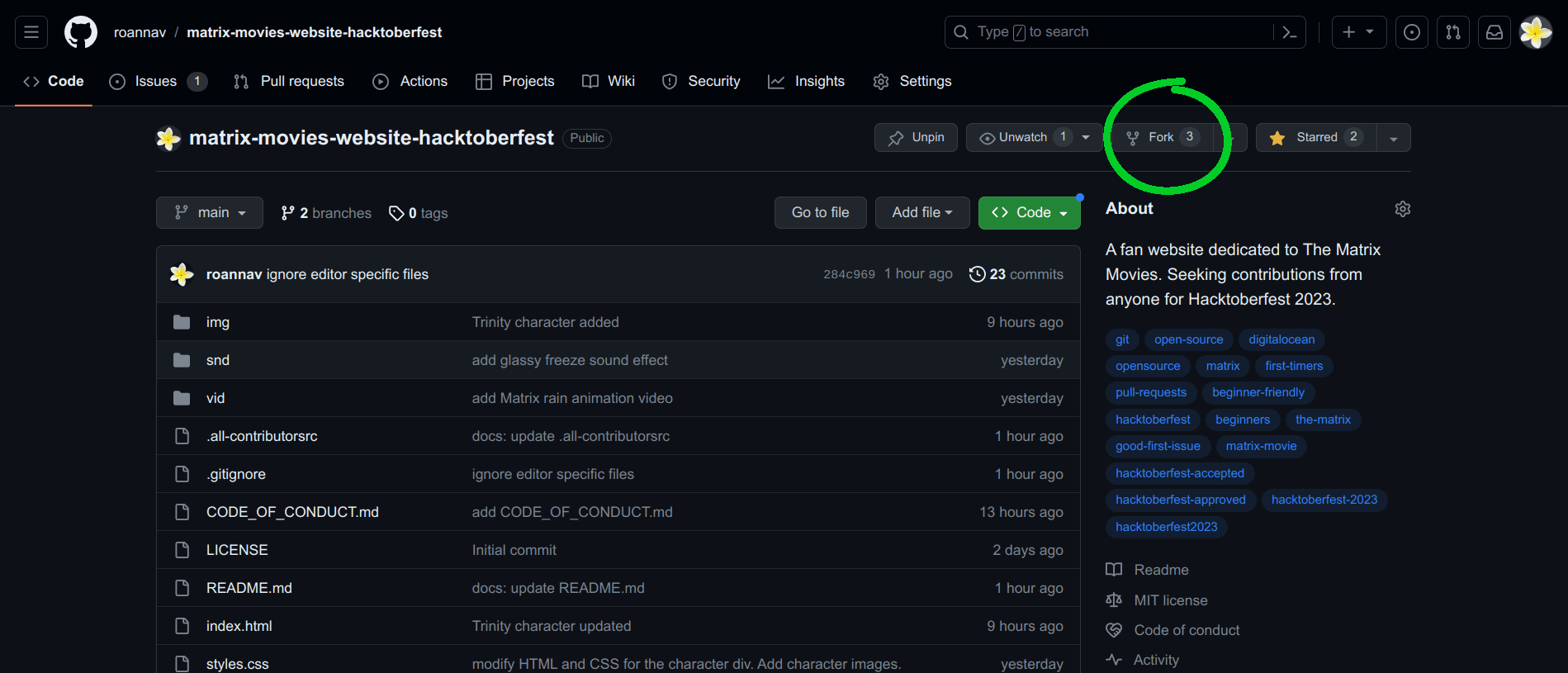Open README.md file
Screen dimensions: 1568x673
(249, 588)
